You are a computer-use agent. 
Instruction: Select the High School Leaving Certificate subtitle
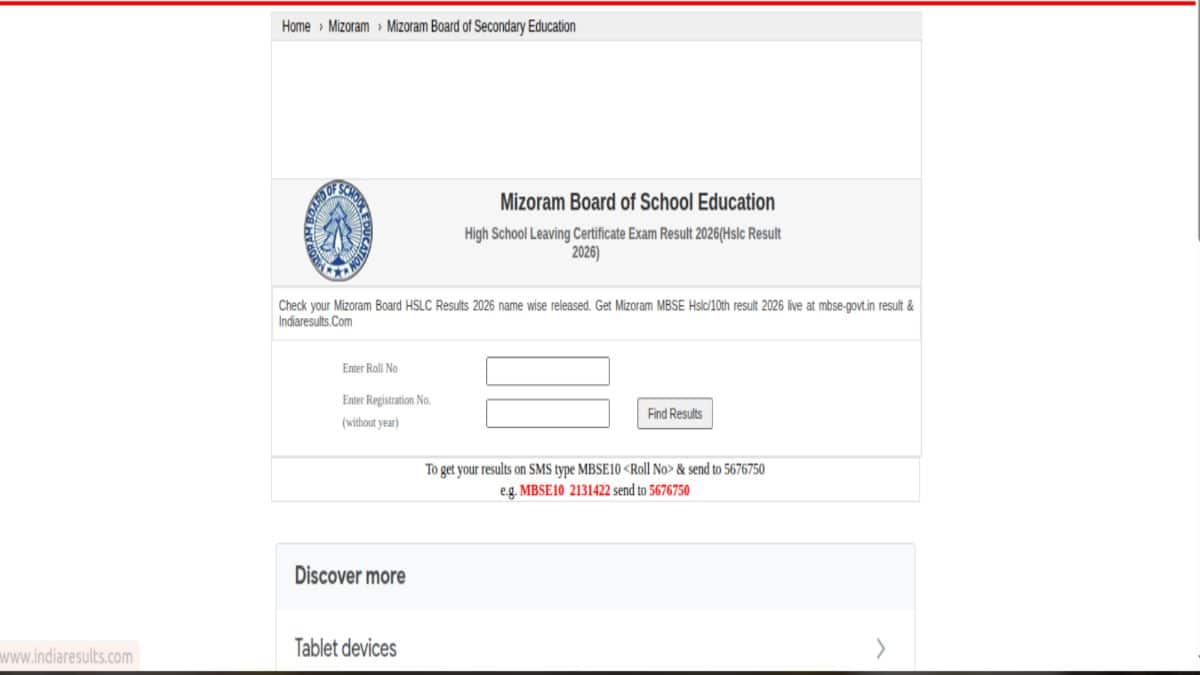[x=622, y=234]
